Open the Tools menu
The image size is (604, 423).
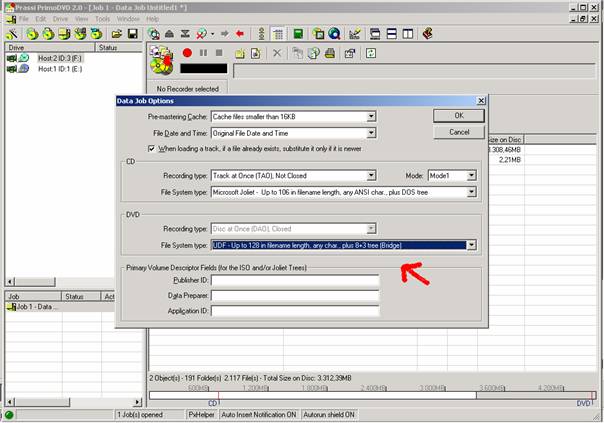102,19
